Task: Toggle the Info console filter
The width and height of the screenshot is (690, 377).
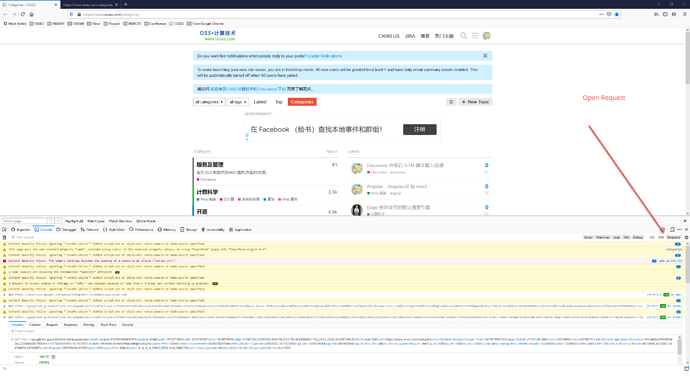Action: 627,237
